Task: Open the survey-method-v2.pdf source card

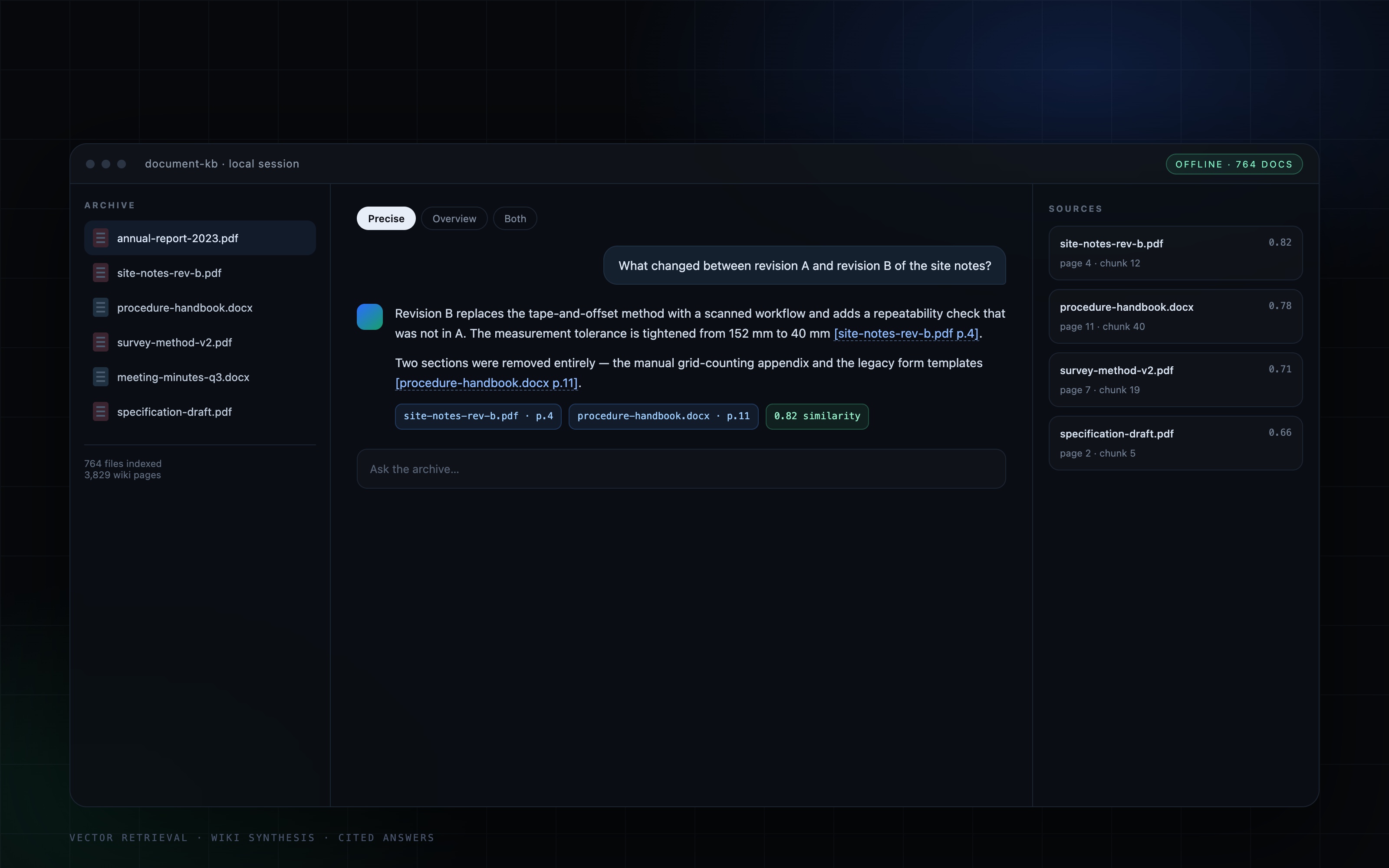Action: 1175,380
